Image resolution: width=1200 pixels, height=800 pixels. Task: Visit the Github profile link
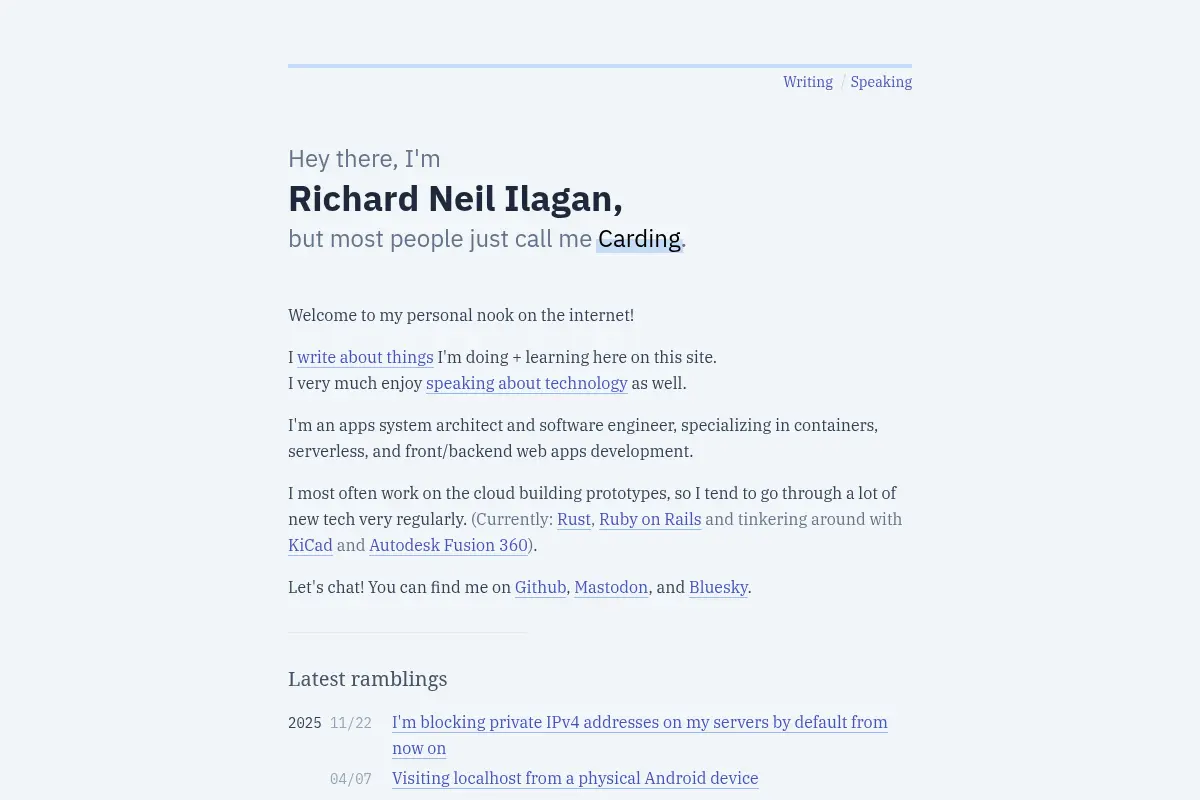[x=541, y=587]
